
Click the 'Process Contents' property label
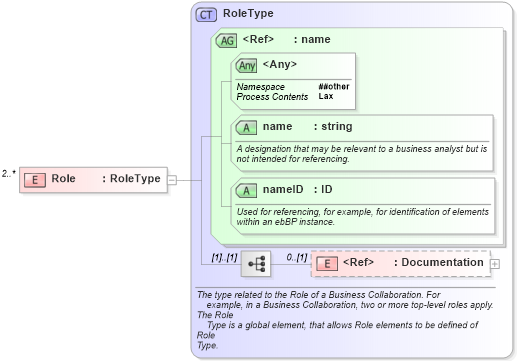tap(272, 97)
